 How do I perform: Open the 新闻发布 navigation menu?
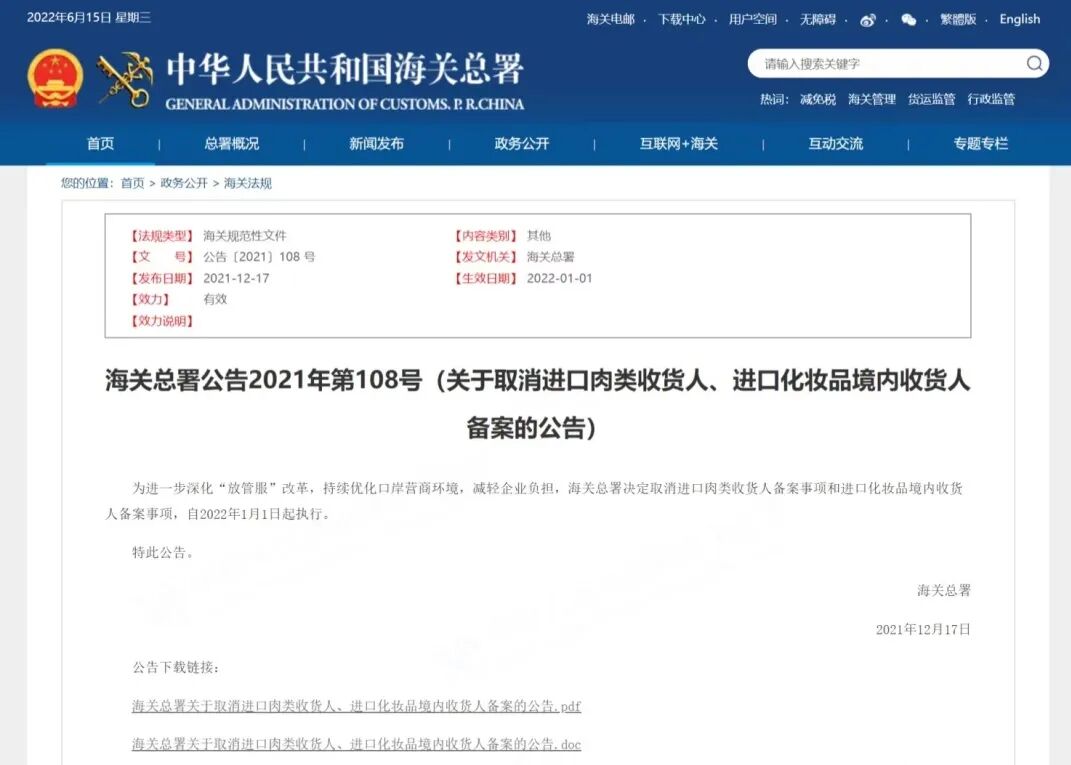[376, 143]
